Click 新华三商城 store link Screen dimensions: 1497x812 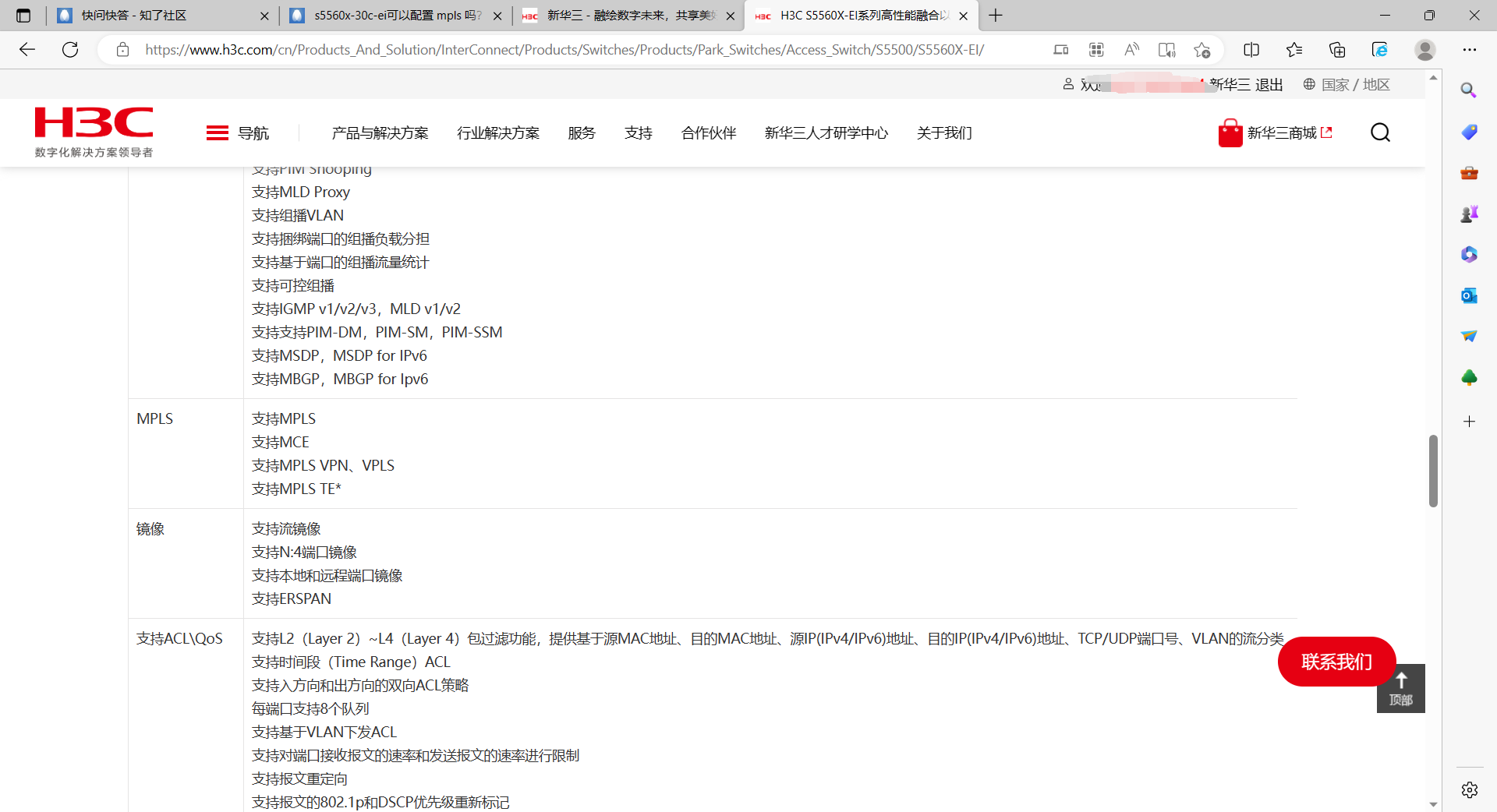(1276, 132)
